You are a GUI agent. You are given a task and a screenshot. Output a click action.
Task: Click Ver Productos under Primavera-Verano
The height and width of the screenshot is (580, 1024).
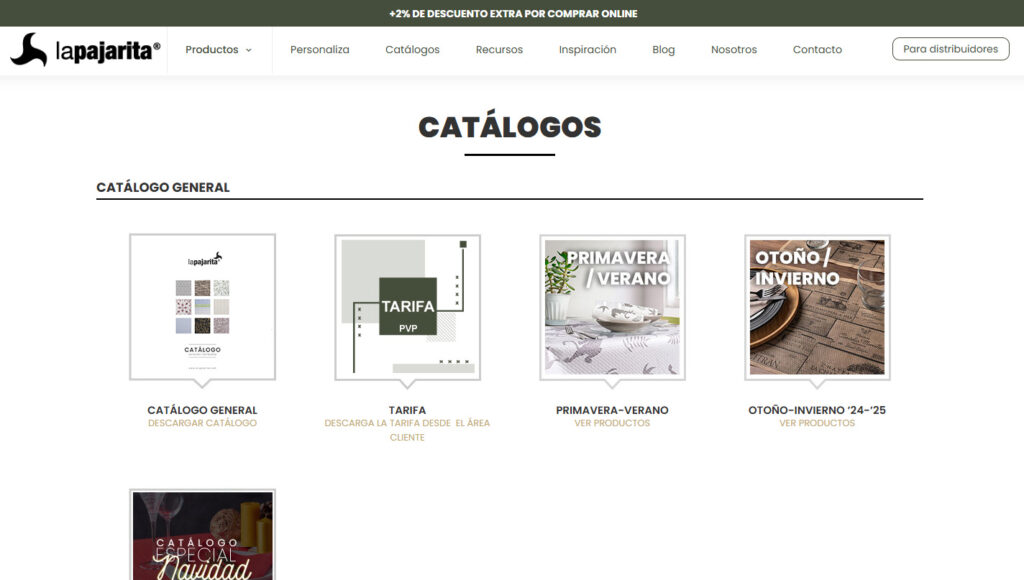tap(612, 423)
